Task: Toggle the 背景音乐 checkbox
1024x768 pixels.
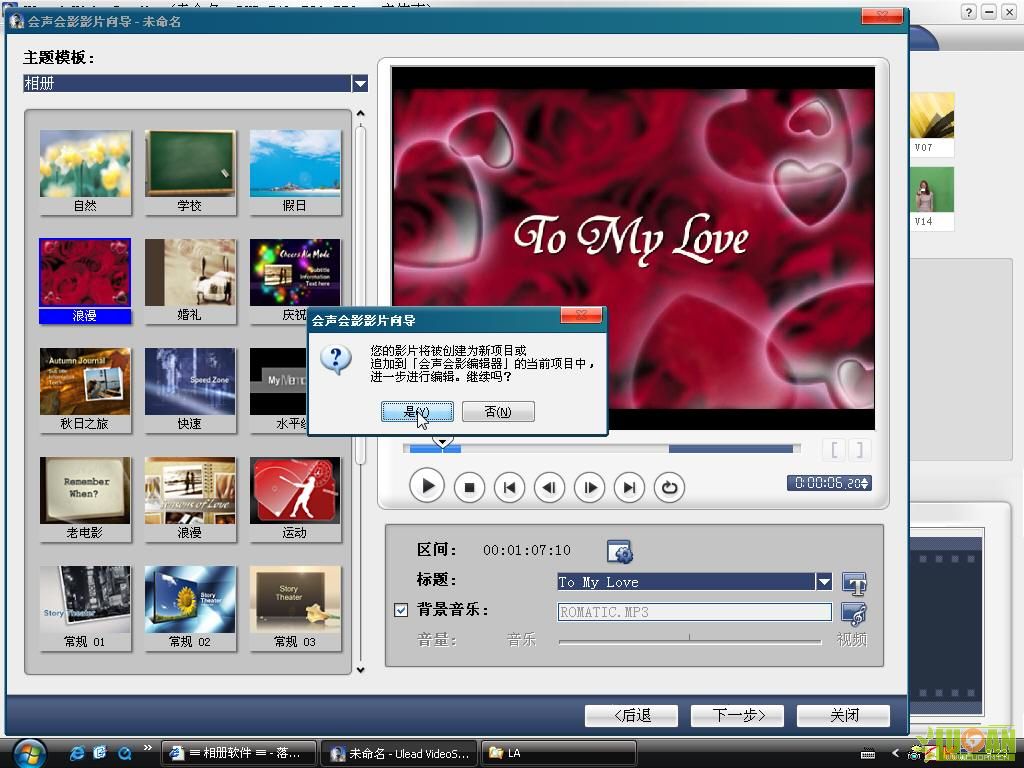Action: click(x=401, y=610)
